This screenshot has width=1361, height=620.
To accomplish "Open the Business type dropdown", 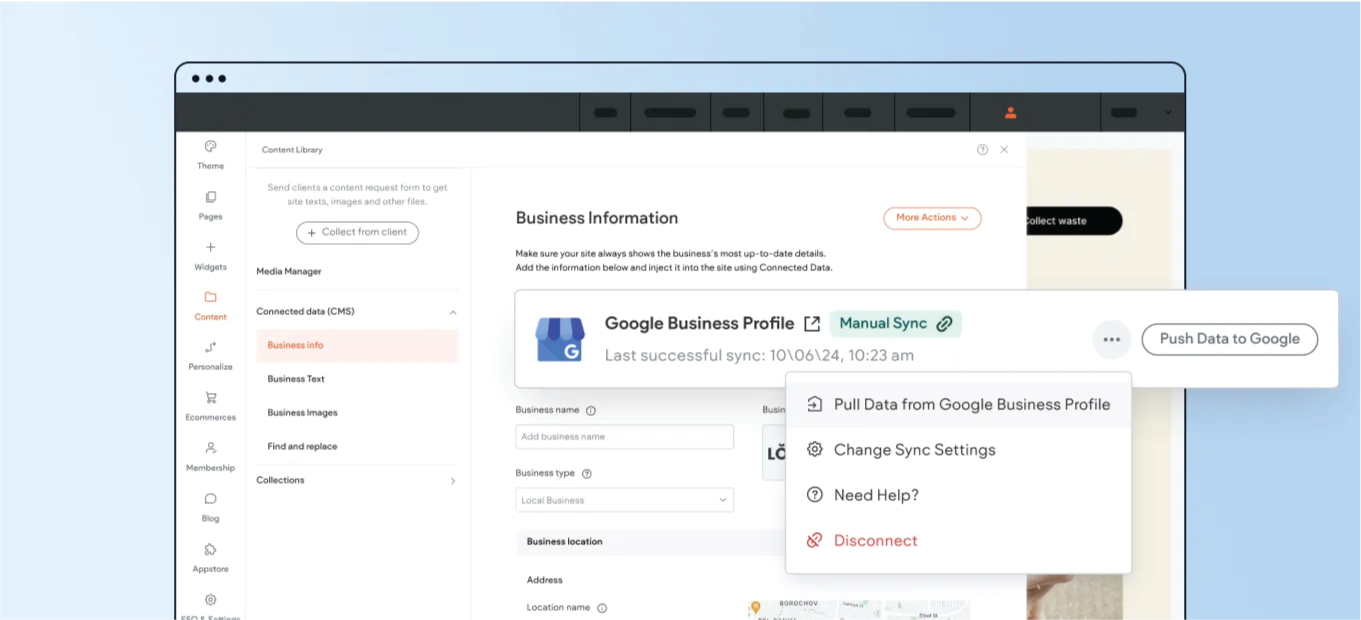I will point(625,500).
